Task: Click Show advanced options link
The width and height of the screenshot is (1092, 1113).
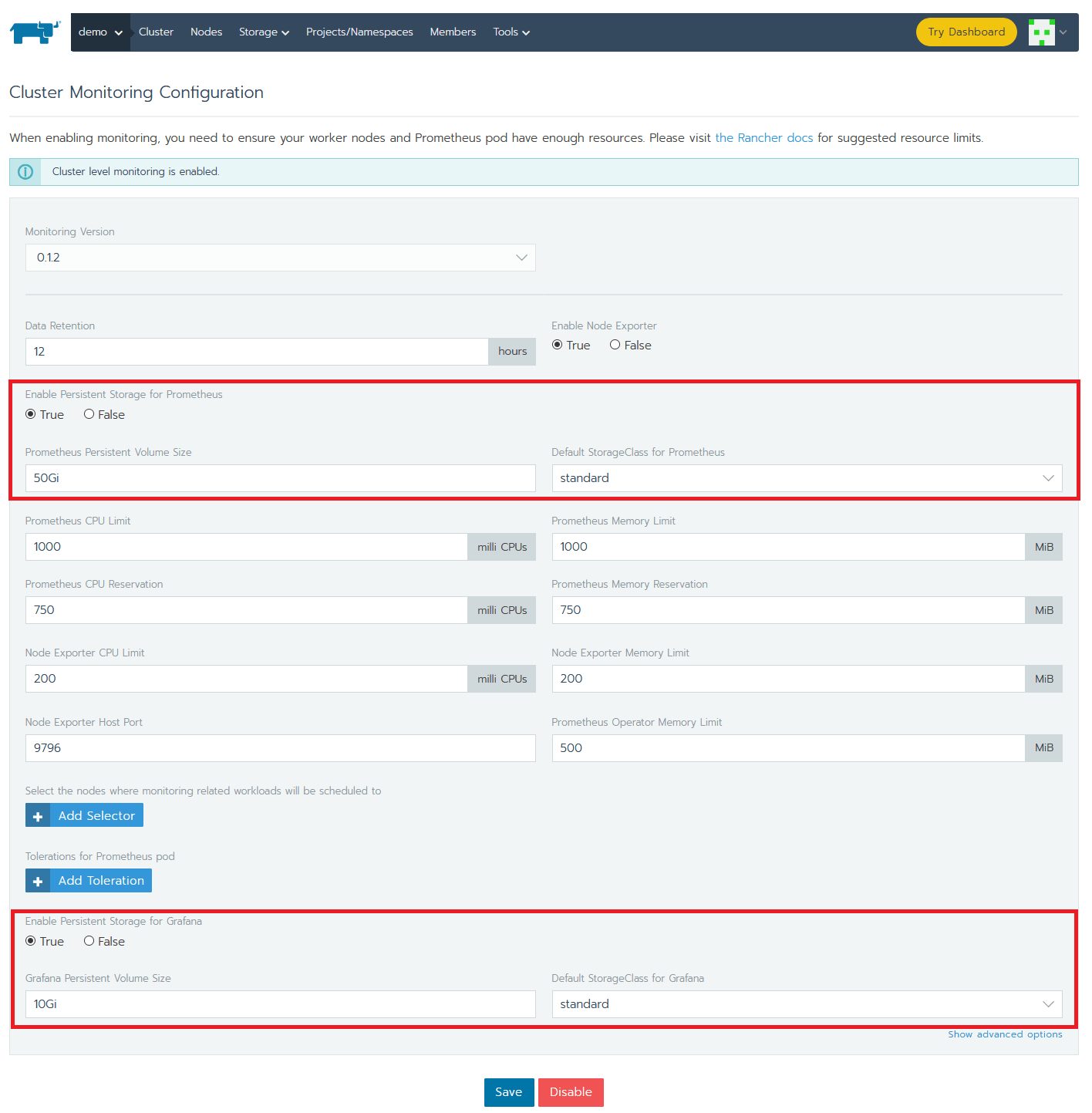Action: point(1004,1034)
